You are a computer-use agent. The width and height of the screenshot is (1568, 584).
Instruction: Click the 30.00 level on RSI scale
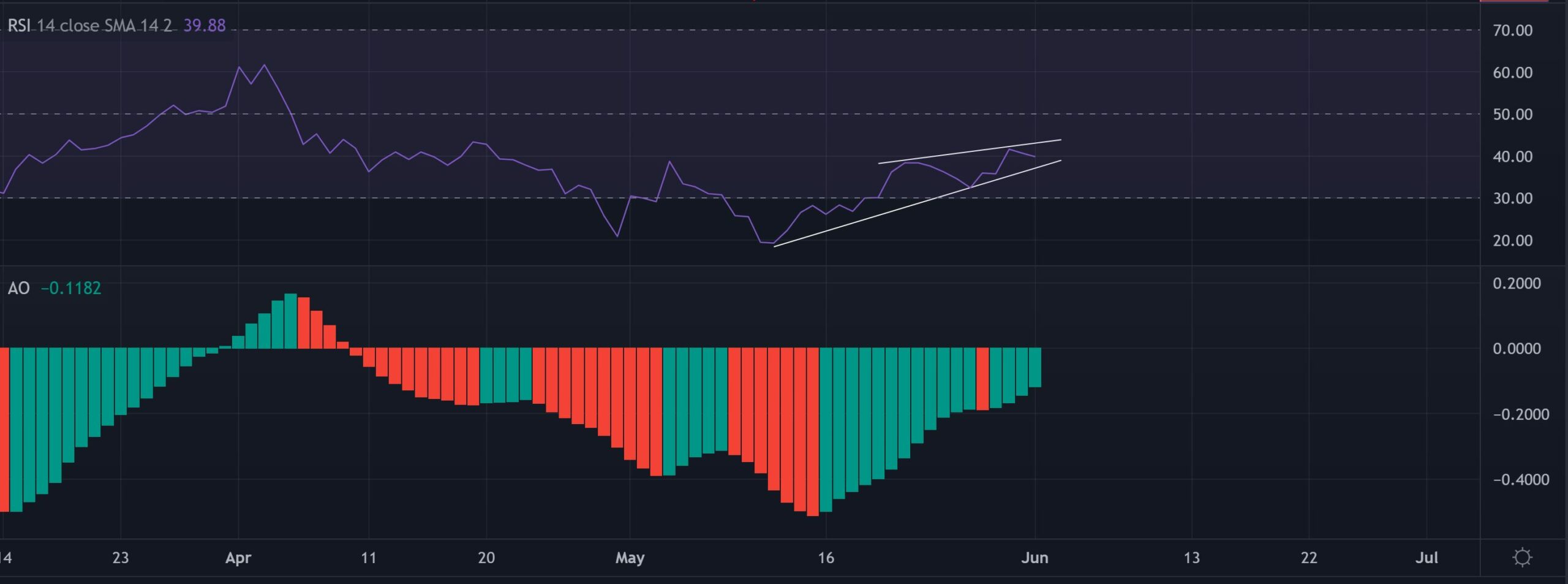1512,199
